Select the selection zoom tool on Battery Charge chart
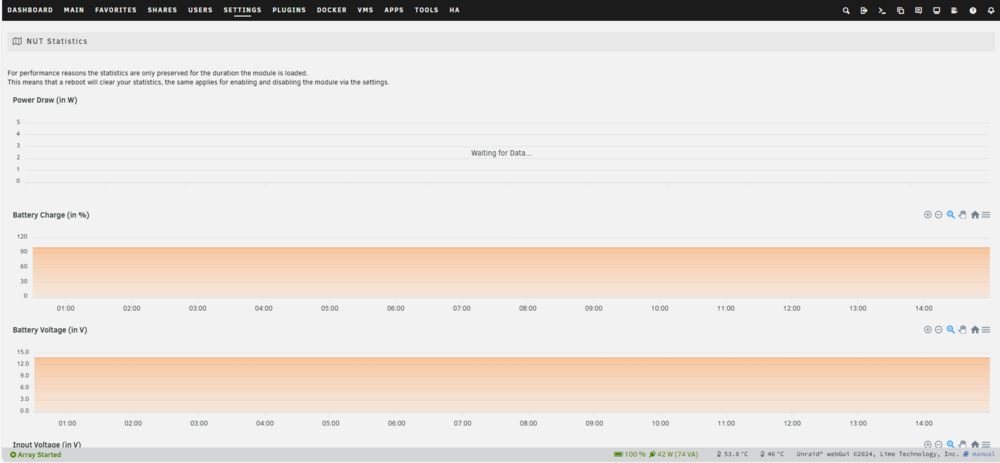The height and width of the screenshot is (463, 1000). [951, 215]
